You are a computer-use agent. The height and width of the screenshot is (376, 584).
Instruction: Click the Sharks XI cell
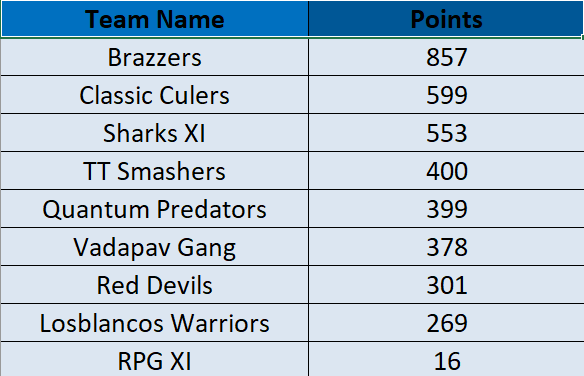coord(155,133)
